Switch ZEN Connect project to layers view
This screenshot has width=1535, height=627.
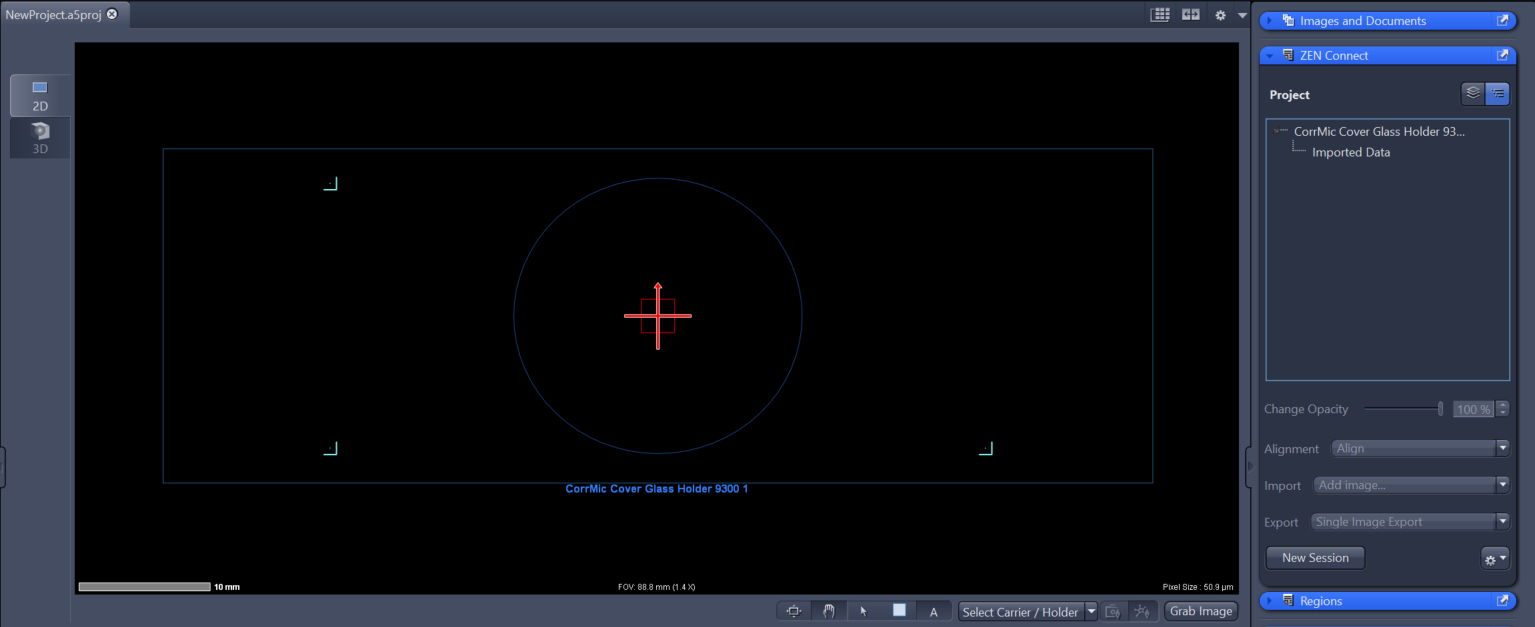coord(1472,93)
